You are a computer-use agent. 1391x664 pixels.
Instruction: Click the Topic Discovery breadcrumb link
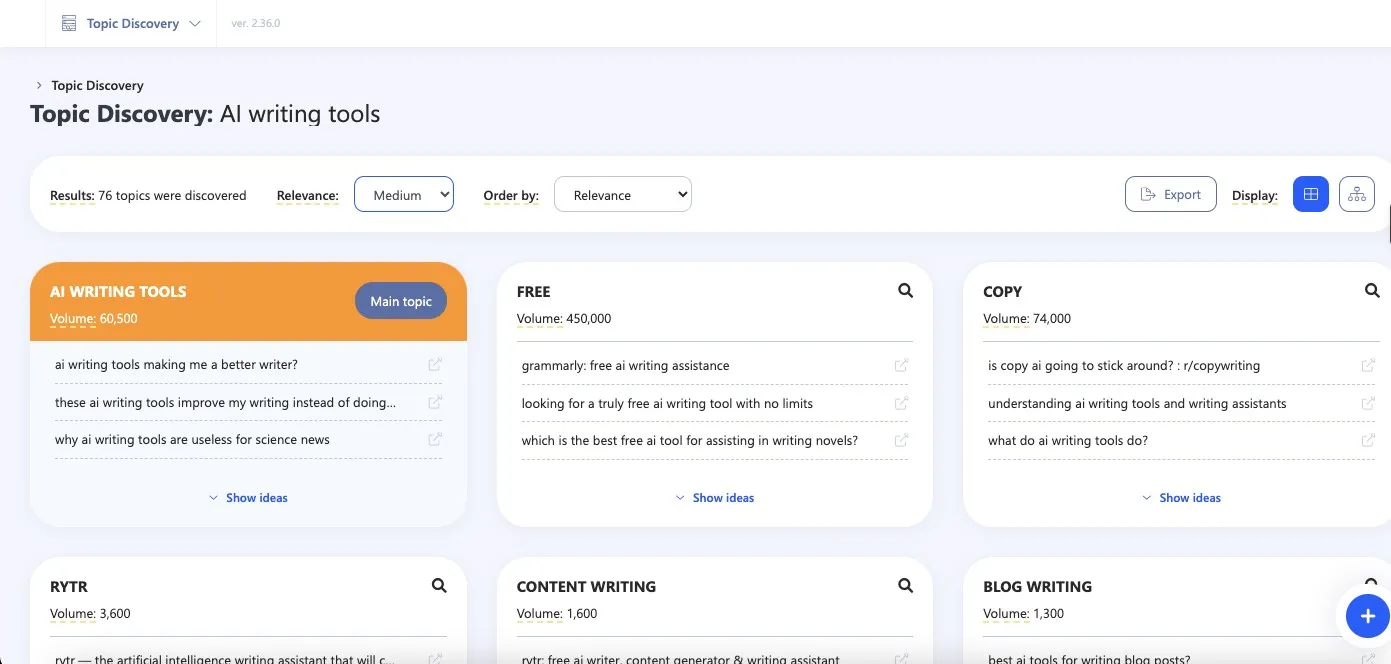(x=98, y=86)
